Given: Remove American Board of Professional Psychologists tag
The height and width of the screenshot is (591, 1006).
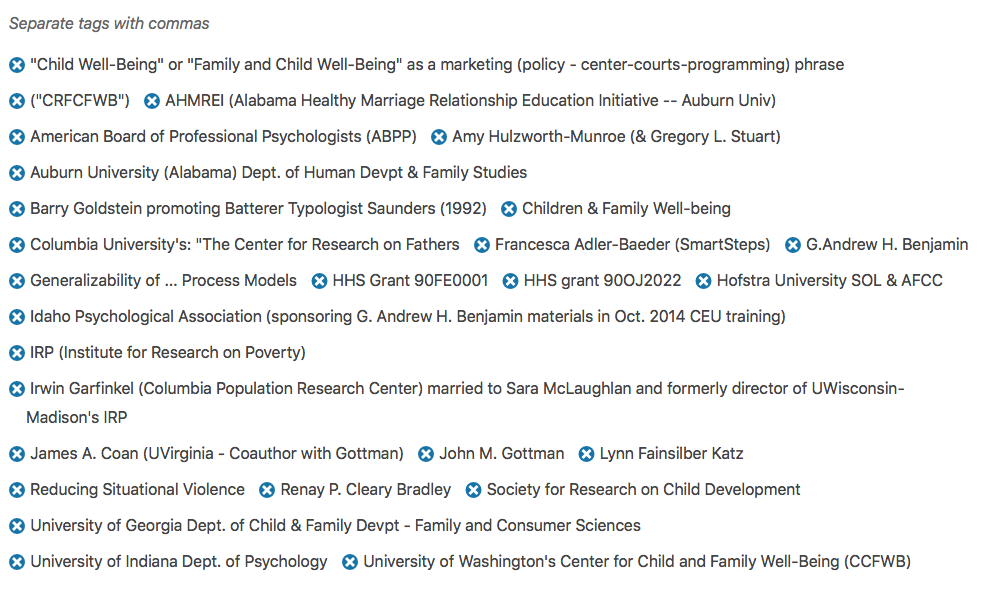Looking at the screenshot, I should 17,137.
